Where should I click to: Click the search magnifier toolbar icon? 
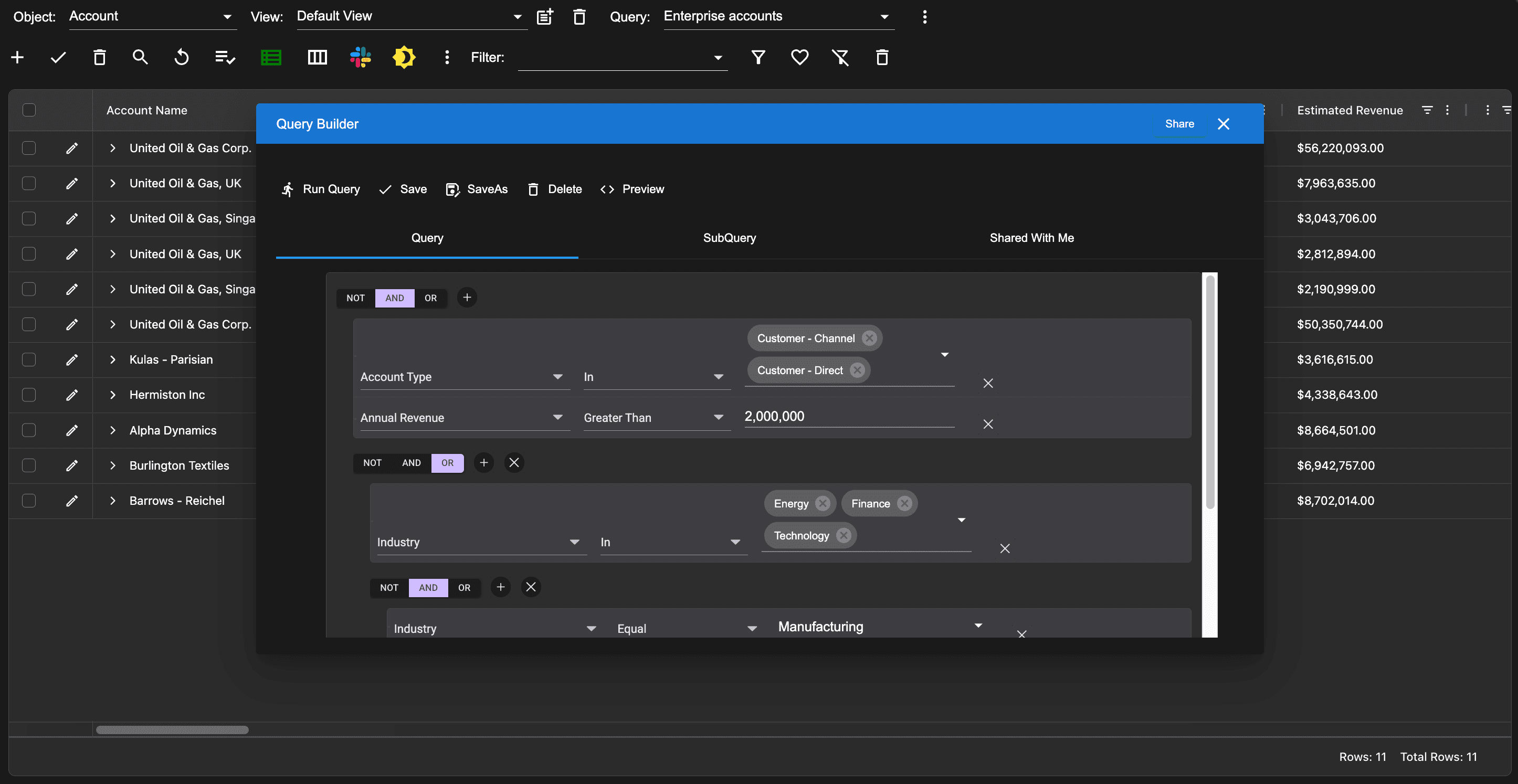(x=140, y=57)
